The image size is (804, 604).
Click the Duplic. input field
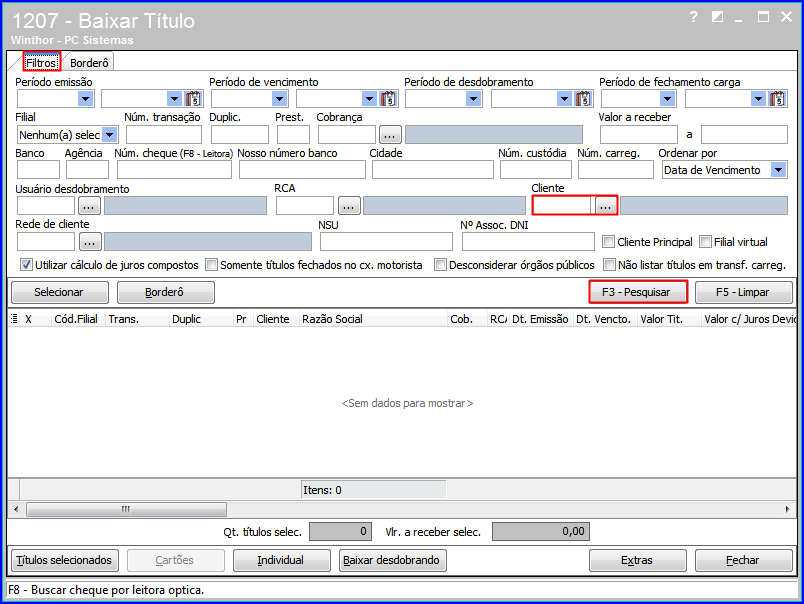[239, 135]
